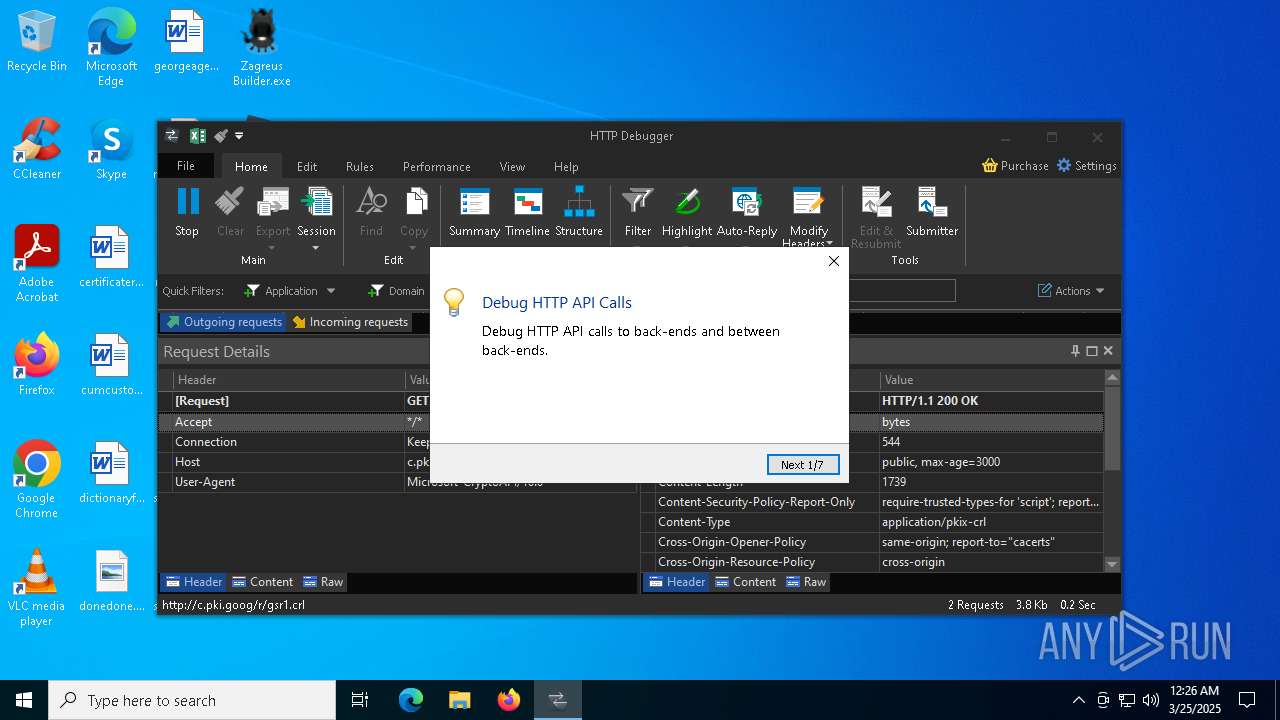Switch to the Home ribbon tab
The height and width of the screenshot is (720, 1280).
pyautogui.click(x=251, y=167)
